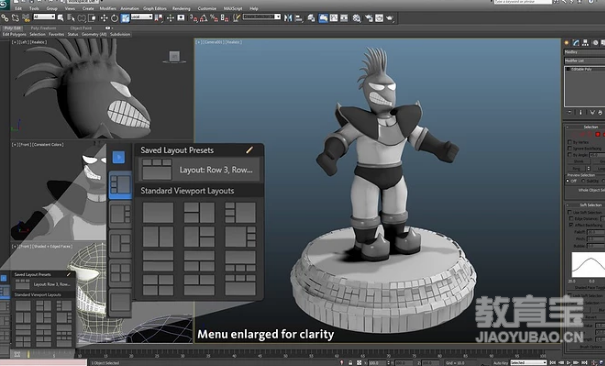Choose the single-viewport standard layout thumbnail
This screenshot has width=605, height=366.
(158, 213)
